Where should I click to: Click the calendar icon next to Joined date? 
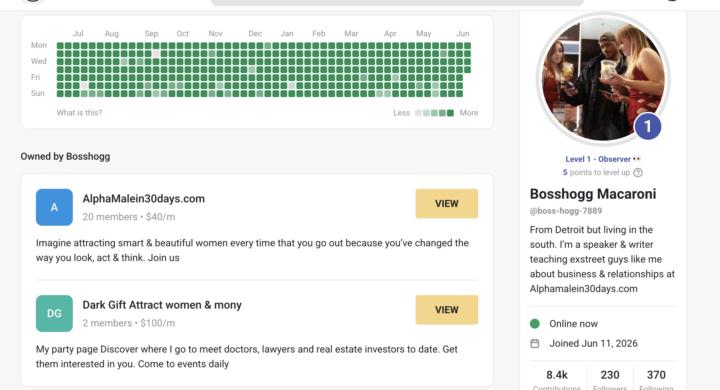(x=534, y=343)
